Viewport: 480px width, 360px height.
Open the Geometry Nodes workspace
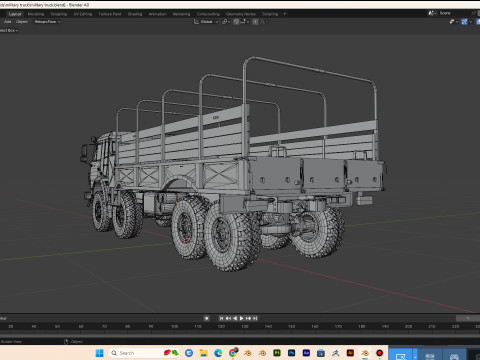pos(241,14)
